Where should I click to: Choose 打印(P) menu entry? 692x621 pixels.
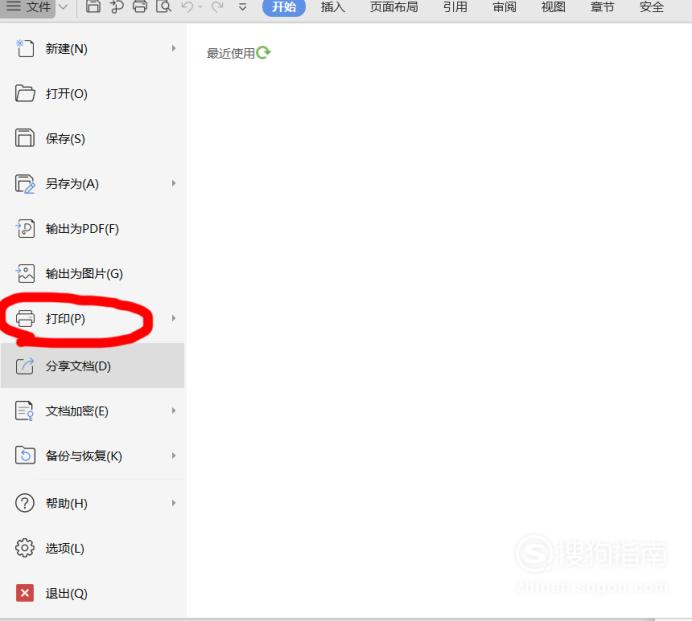93,319
